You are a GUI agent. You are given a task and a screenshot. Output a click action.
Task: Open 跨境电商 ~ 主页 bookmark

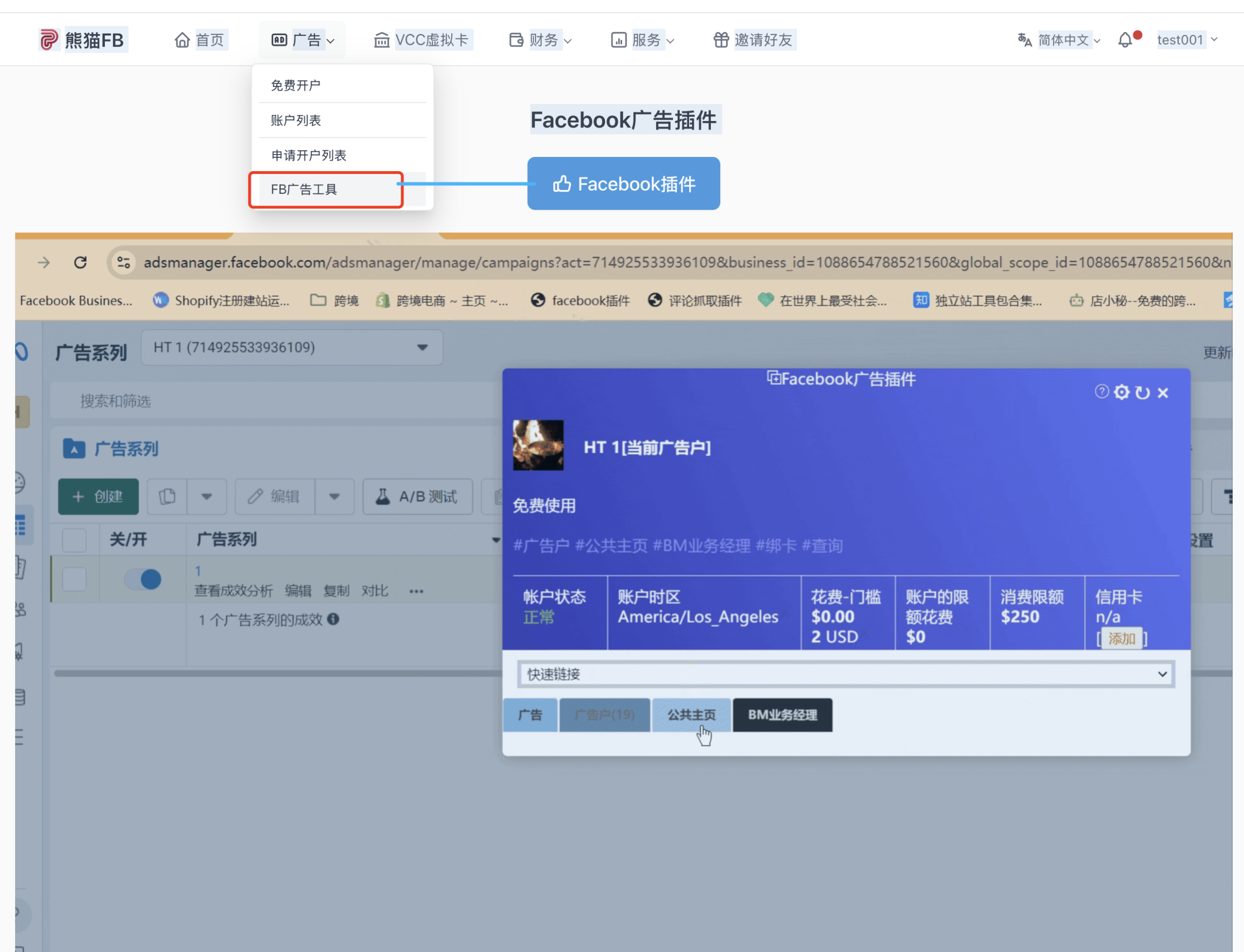click(x=442, y=300)
